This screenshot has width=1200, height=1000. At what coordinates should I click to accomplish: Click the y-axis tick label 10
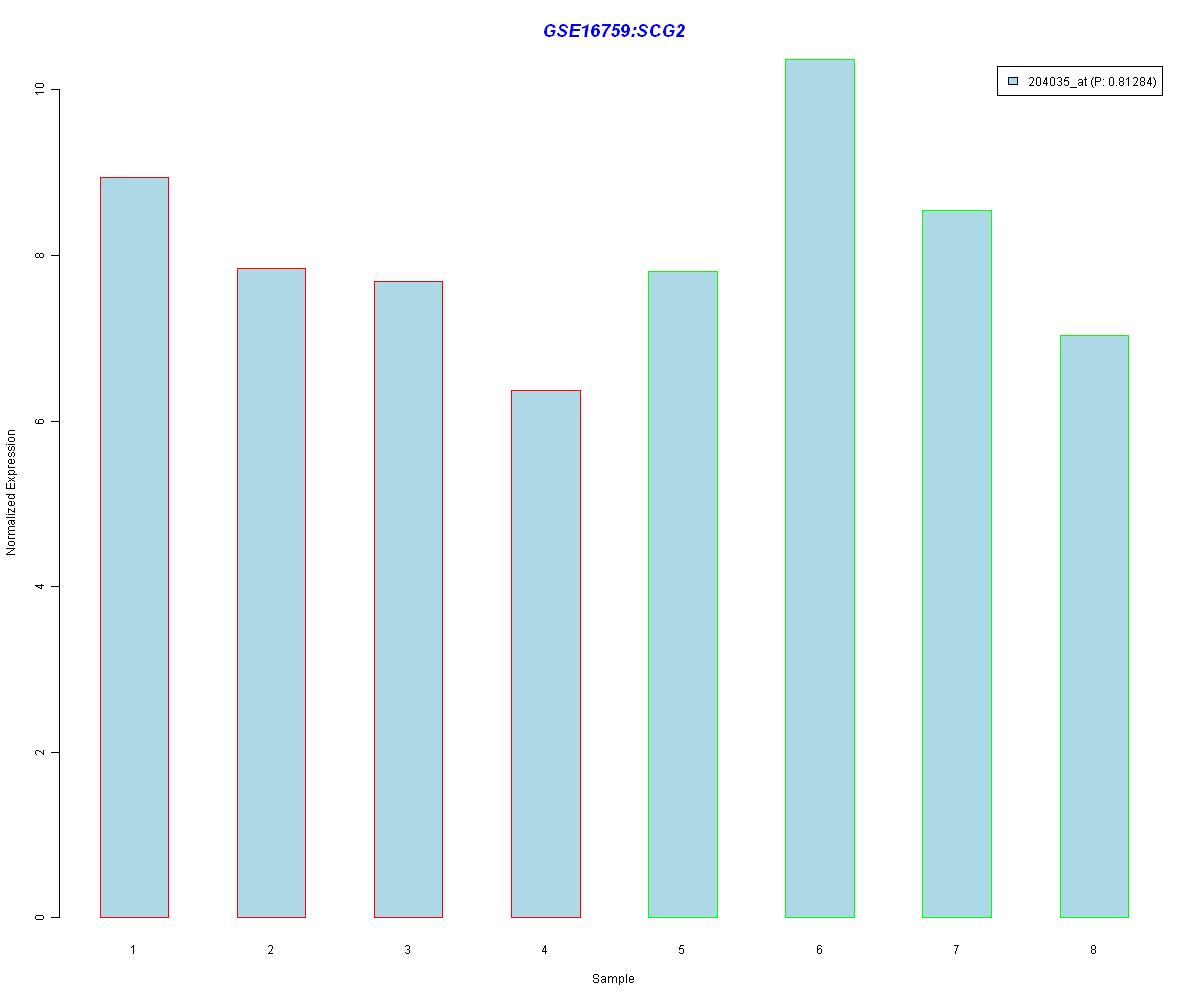(x=40, y=90)
